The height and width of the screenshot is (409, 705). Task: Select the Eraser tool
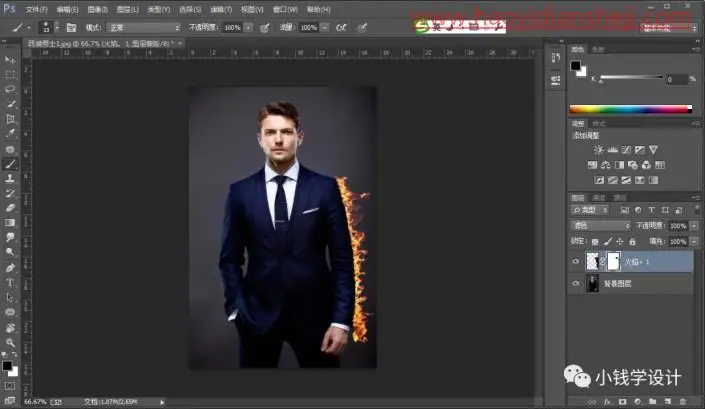10,208
